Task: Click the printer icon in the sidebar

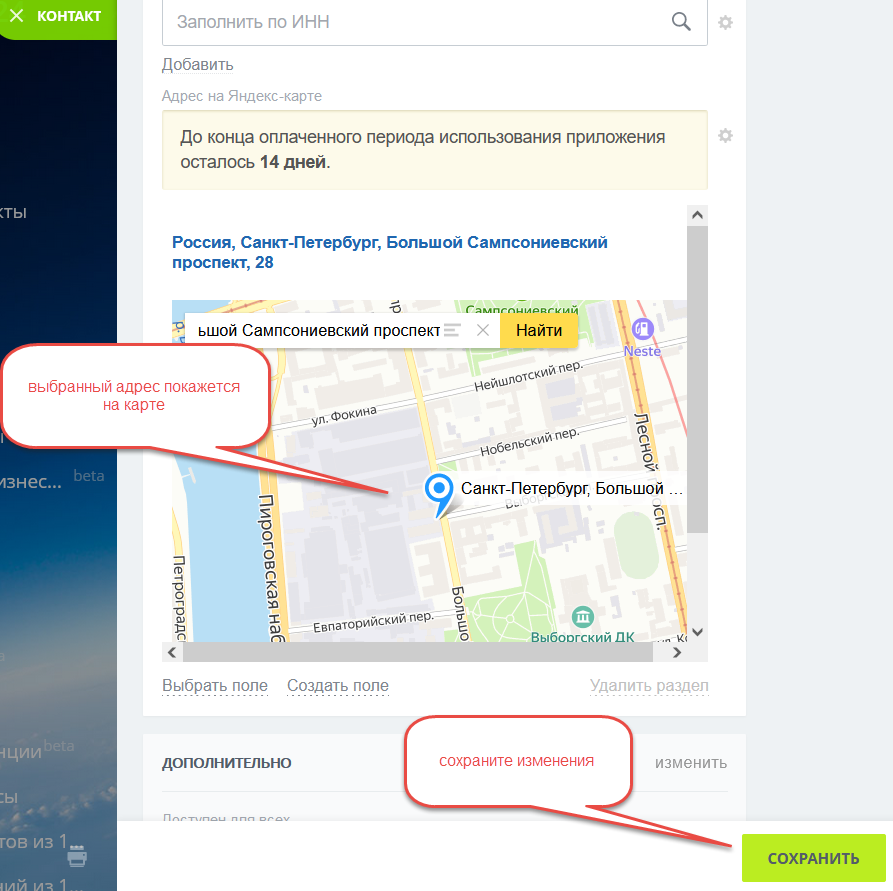Action: click(77, 856)
